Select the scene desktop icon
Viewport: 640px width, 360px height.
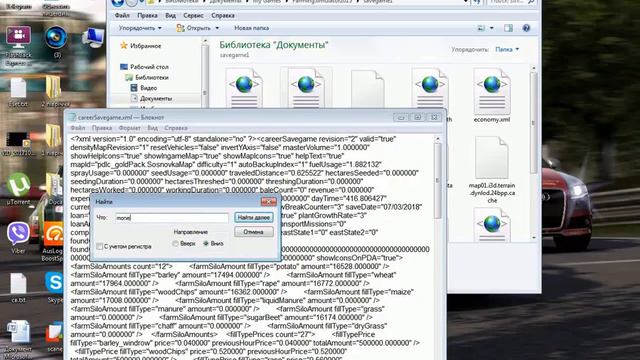pyautogui.click(x=54, y=337)
